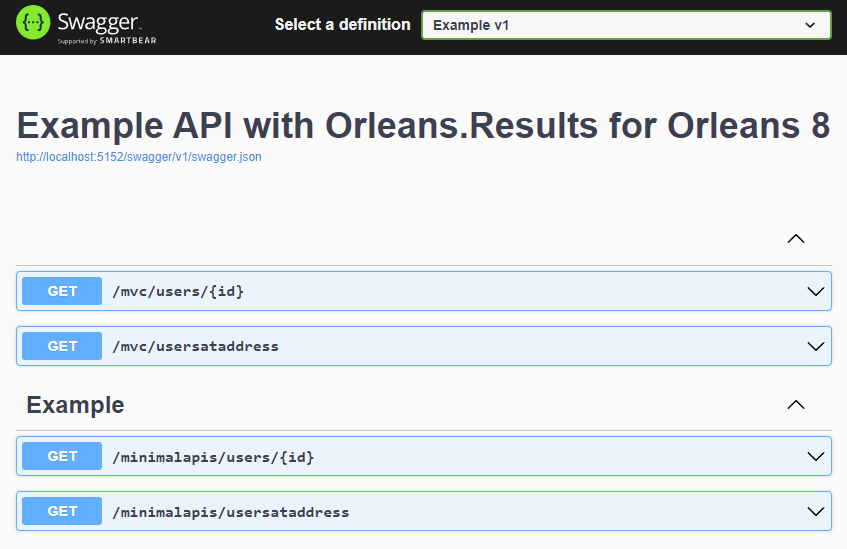
Task: Expand the /mvc/usersataddress endpoint chevron
Action: point(815,346)
